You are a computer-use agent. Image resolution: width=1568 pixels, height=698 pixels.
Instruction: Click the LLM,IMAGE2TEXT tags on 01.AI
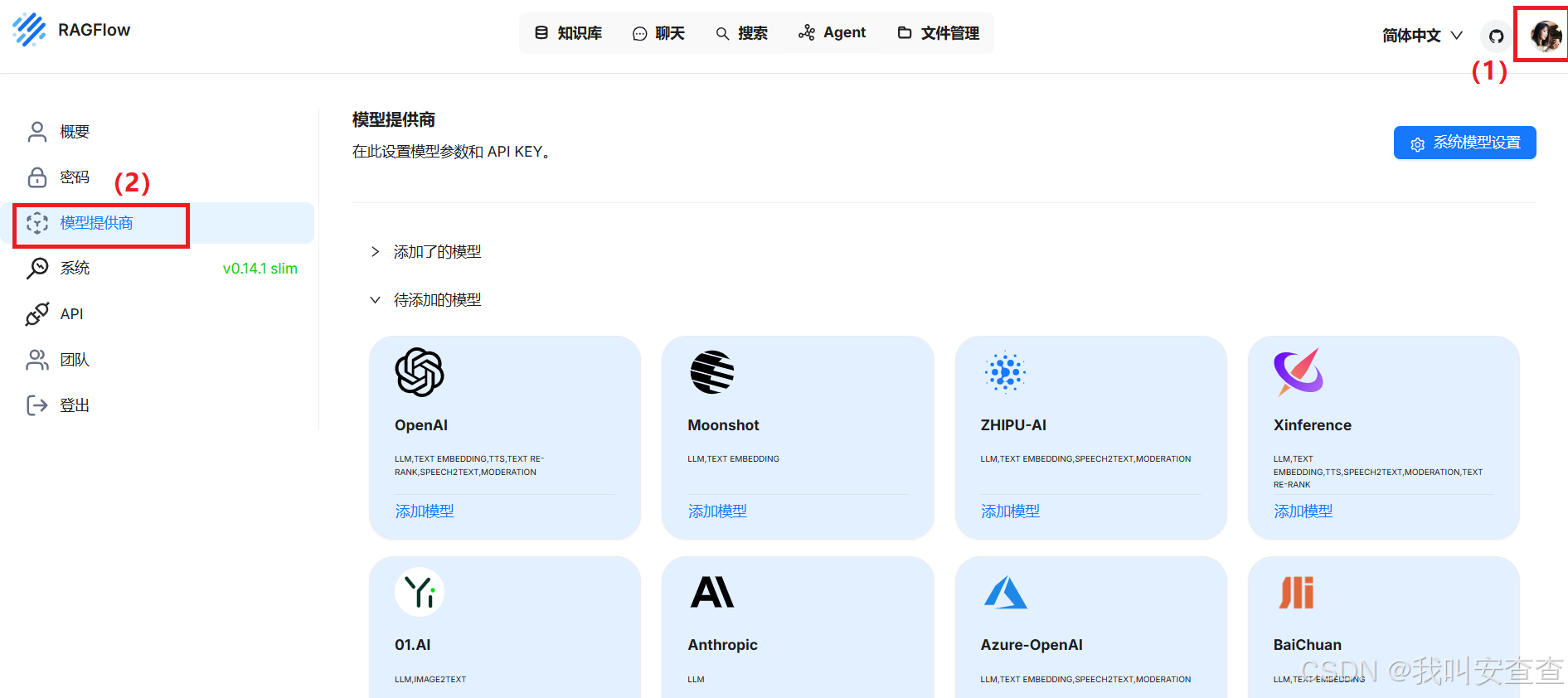[x=430, y=680]
